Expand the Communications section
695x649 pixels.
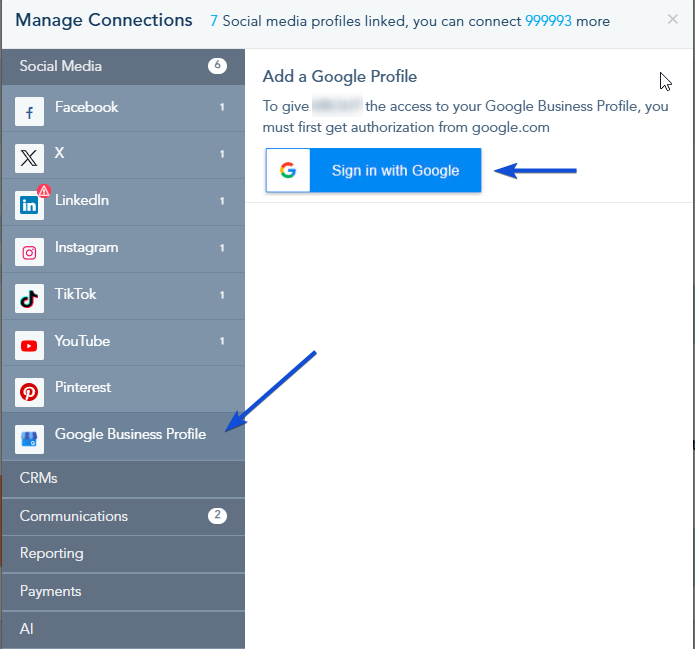point(123,516)
